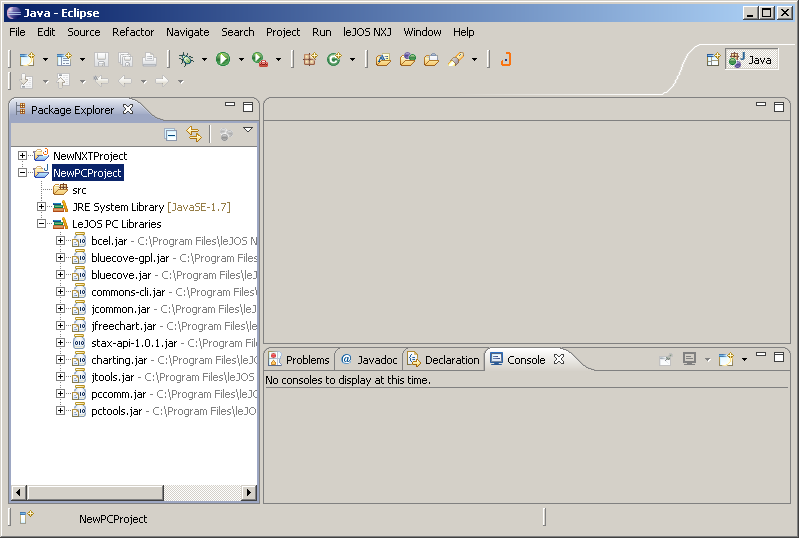
Task: Open the leJOS NXJ menu
Action: coord(367,32)
